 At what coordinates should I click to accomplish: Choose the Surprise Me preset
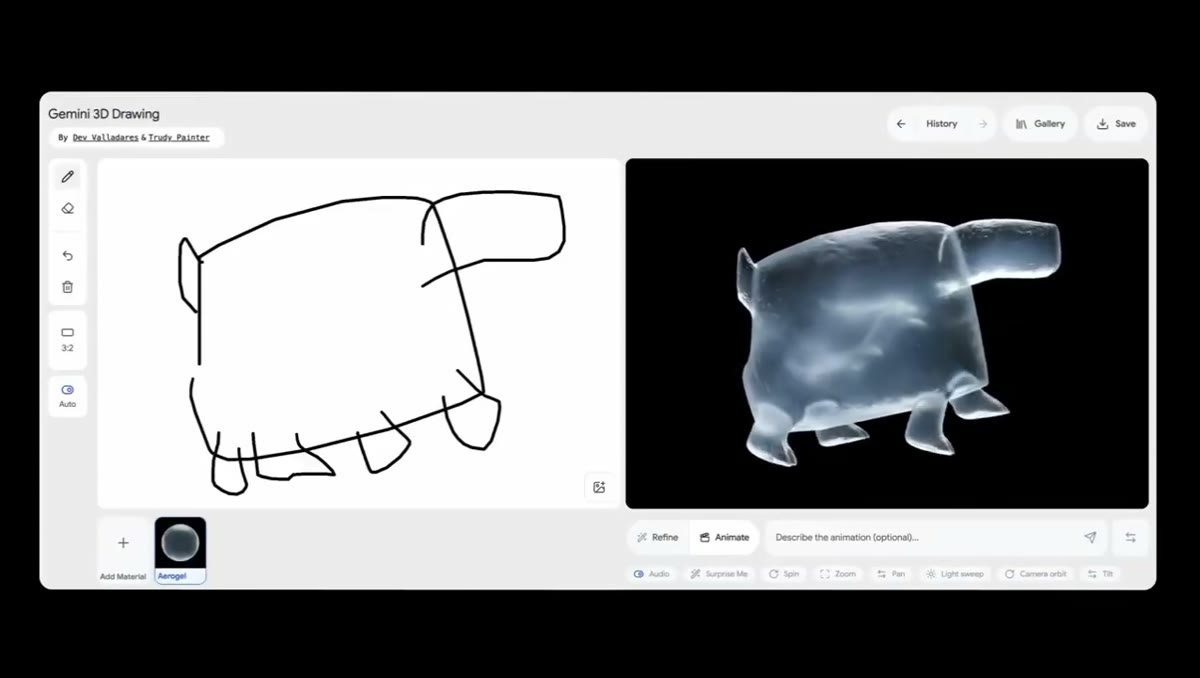(719, 574)
